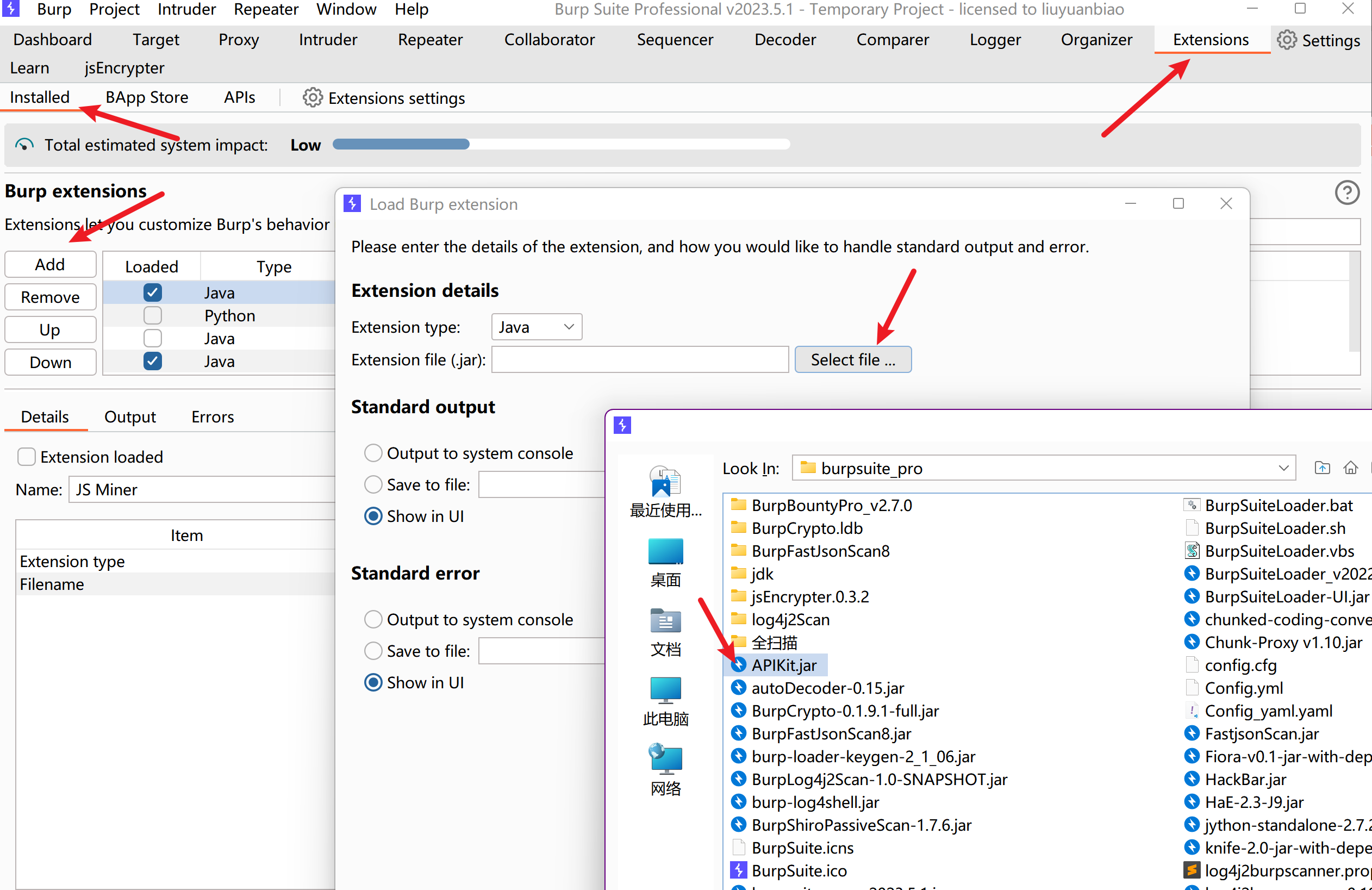Enable the unchecked Python extension checkbox
This screenshot has width=1372, height=890.
click(152, 316)
